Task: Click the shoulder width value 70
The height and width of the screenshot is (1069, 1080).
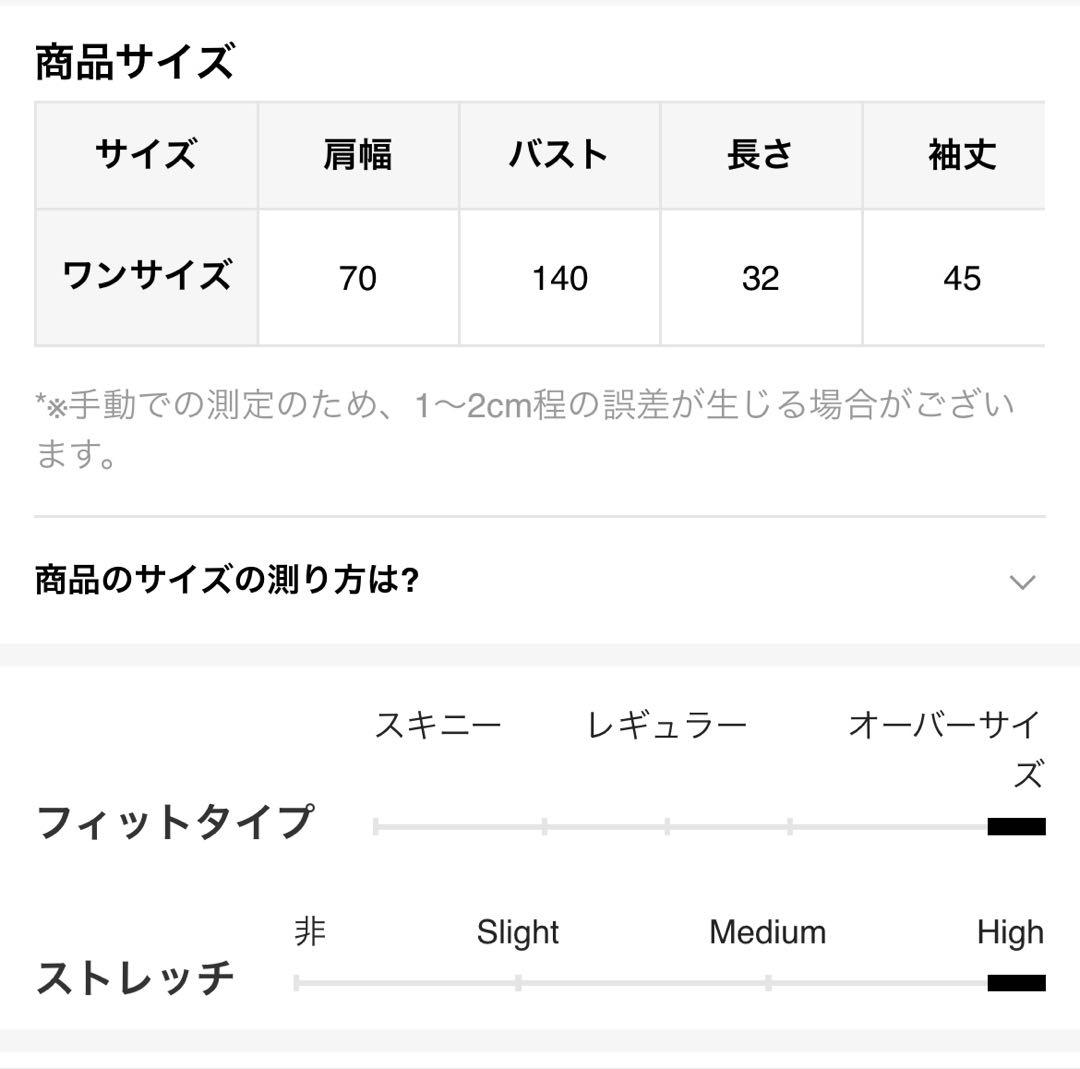Action: 358,278
